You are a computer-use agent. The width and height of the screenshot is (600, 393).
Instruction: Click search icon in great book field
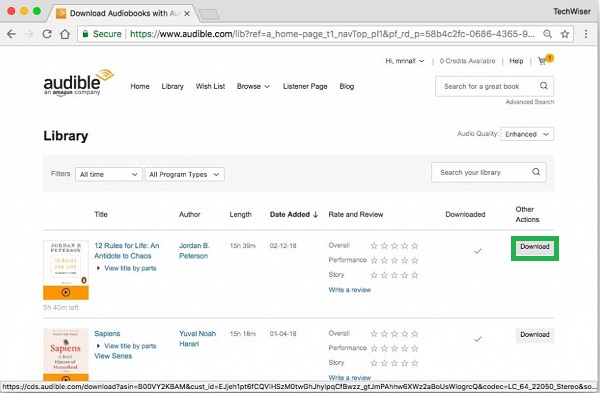pyautogui.click(x=544, y=86)
